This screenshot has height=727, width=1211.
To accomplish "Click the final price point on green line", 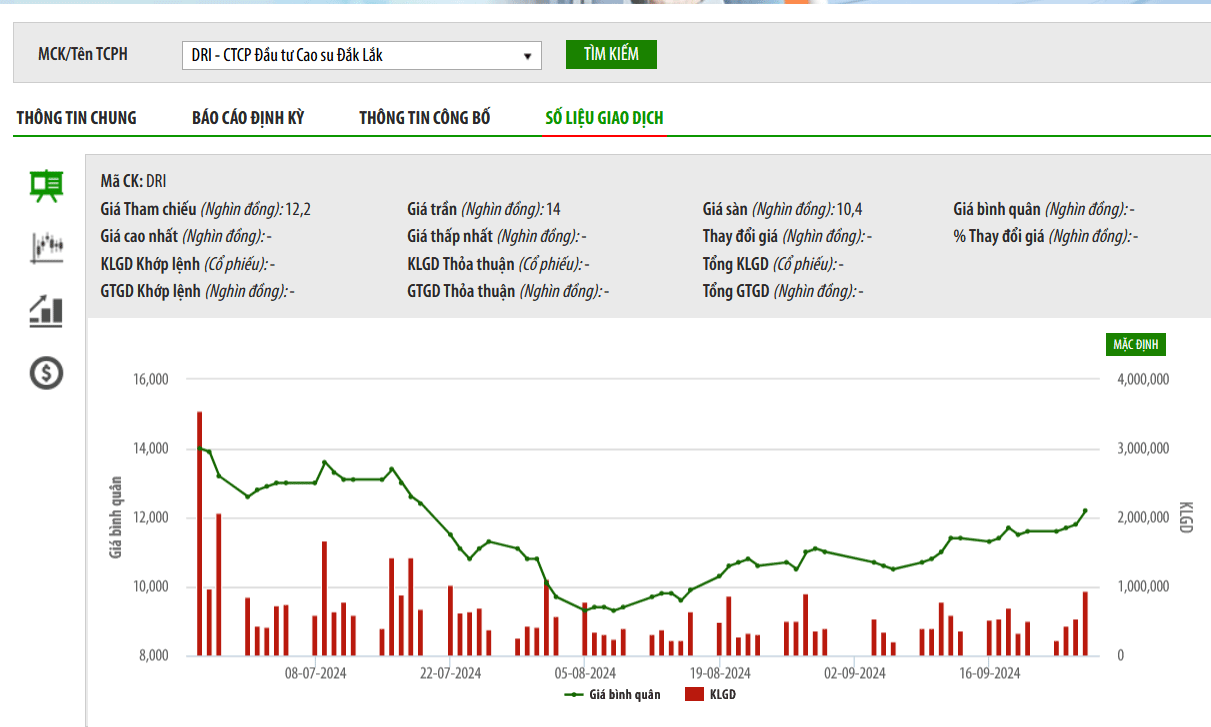I will 1085,511.
